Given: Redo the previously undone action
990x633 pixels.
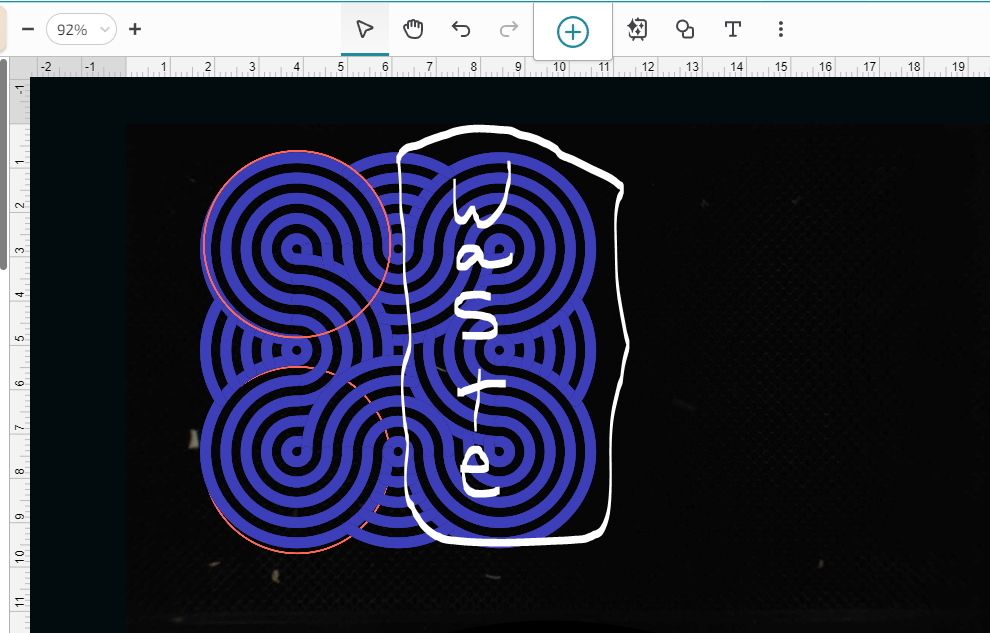Looking at the screenshot, I should [509, 29].
